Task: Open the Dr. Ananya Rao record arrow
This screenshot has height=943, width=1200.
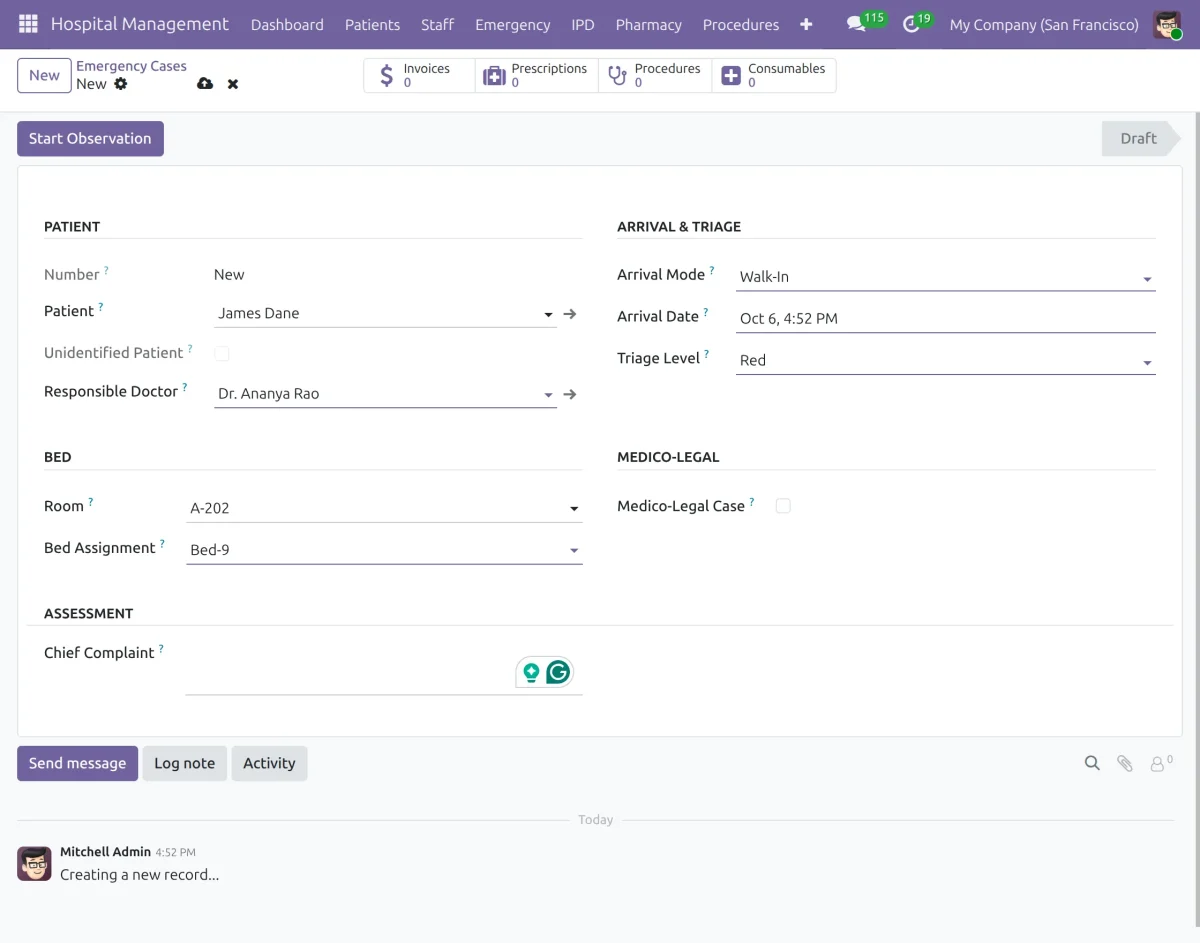Action: click(570, 395)
